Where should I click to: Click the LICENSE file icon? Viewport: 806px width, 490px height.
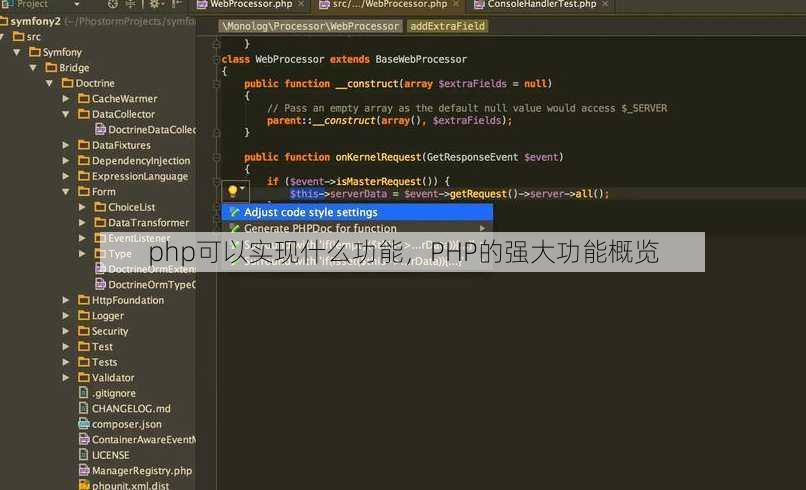click(84, 455)
